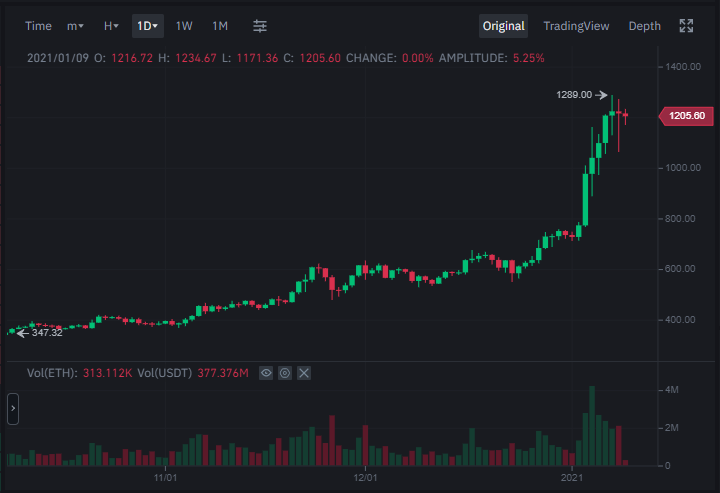Select the 1W interval
Image resolution: width=720 pixels, height=493 pixels.
(184, 26)
